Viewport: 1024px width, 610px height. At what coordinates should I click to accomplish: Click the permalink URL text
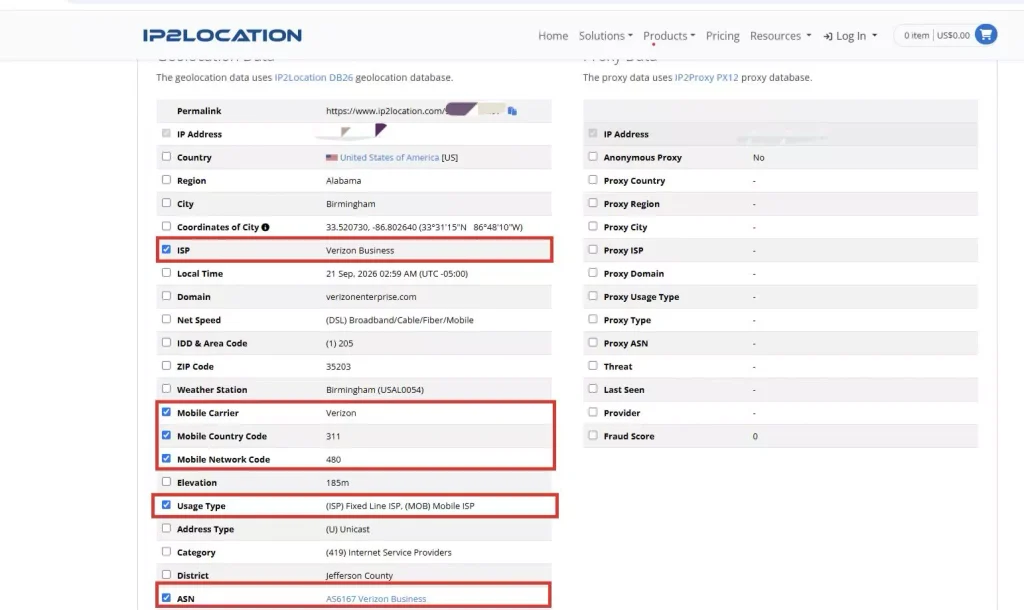pos(385,111)
